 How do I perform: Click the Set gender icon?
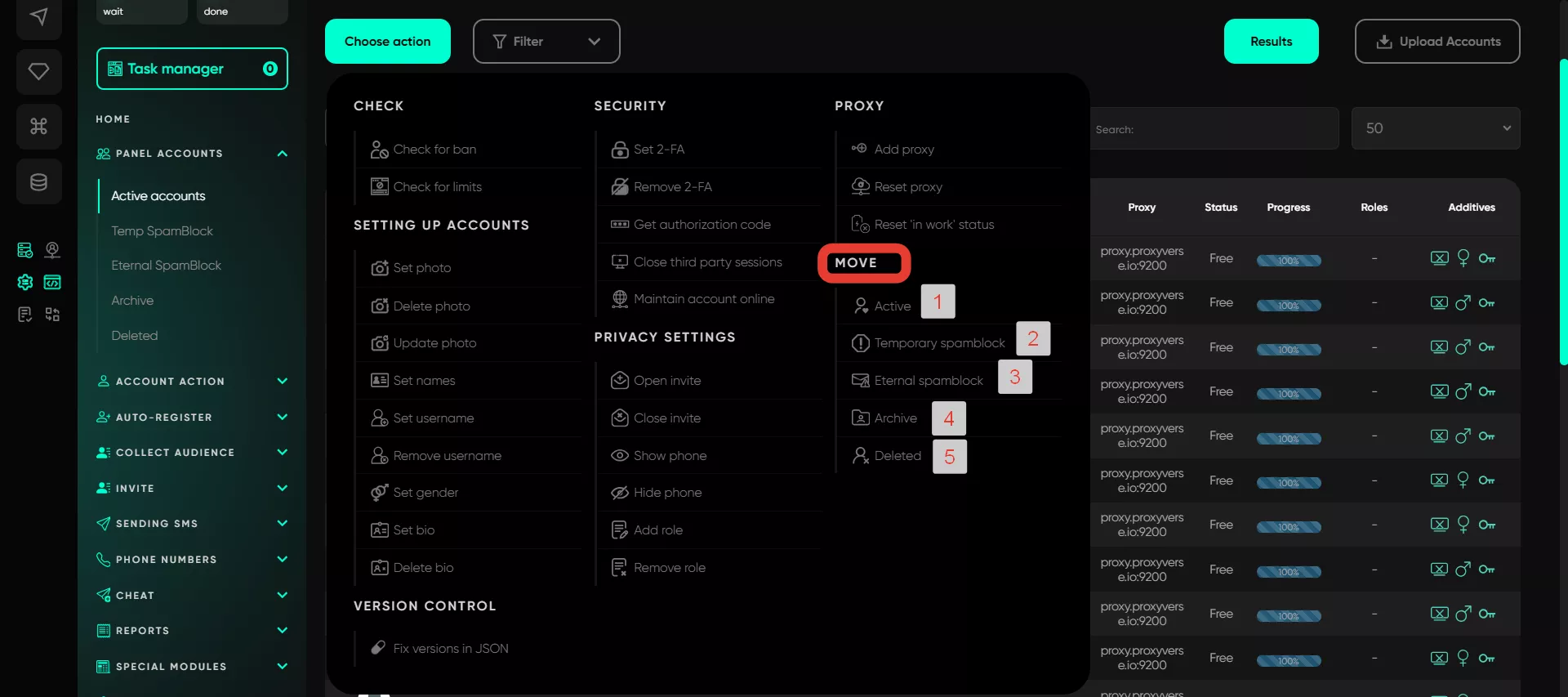pyautogui.click(x=380, y=492)
